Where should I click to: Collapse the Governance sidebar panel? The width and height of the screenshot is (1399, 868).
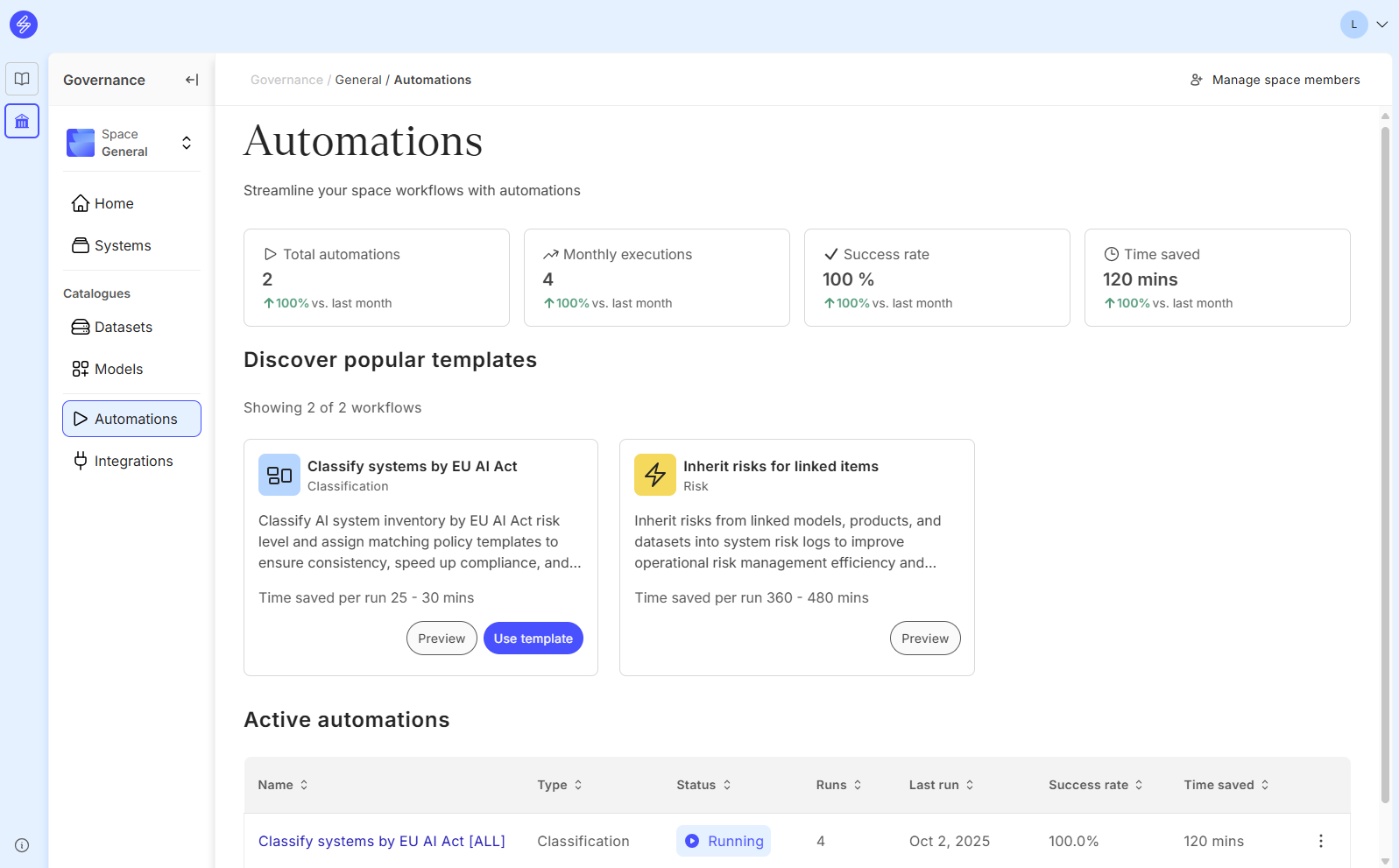coord(192,80)
